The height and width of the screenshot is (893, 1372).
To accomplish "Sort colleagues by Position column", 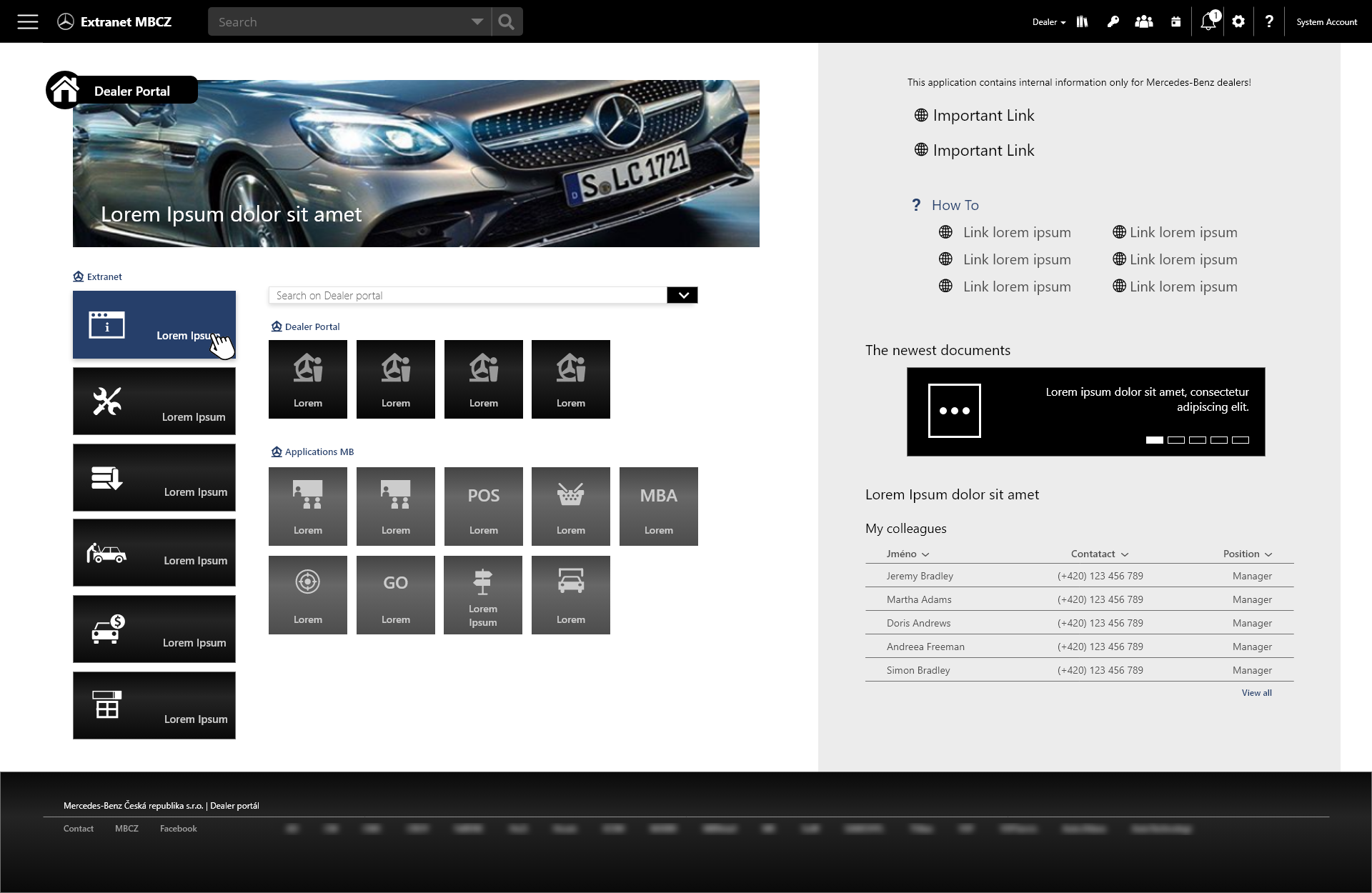I will [x=1247, y=554].
